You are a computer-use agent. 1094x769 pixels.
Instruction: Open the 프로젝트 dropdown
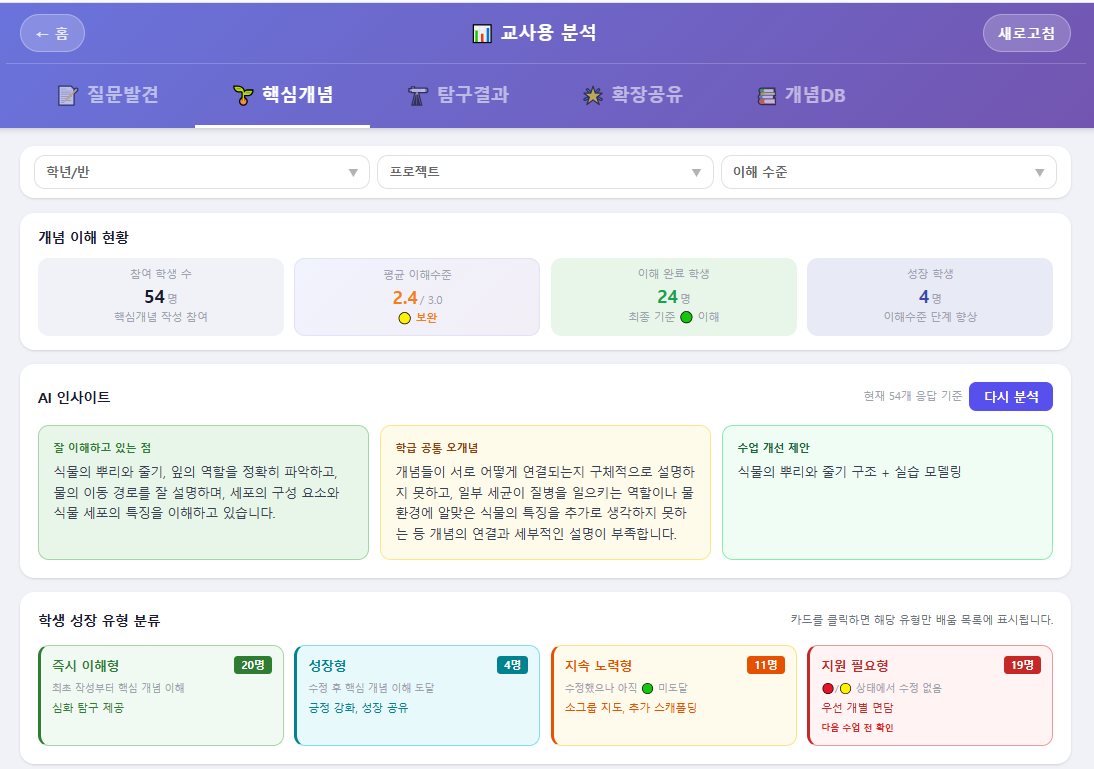tap(545, 172)
